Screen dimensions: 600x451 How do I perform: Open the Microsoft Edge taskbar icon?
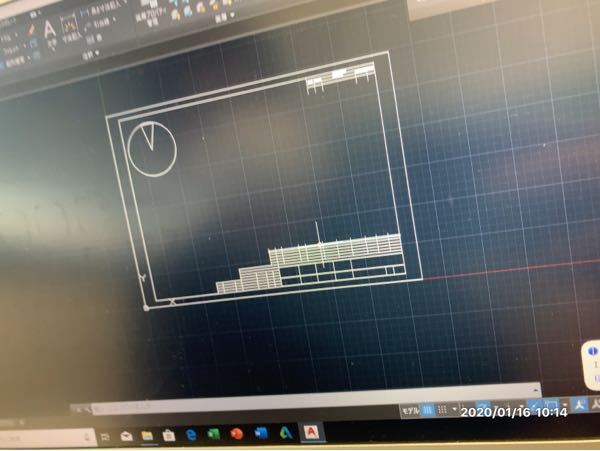point(190,435)
